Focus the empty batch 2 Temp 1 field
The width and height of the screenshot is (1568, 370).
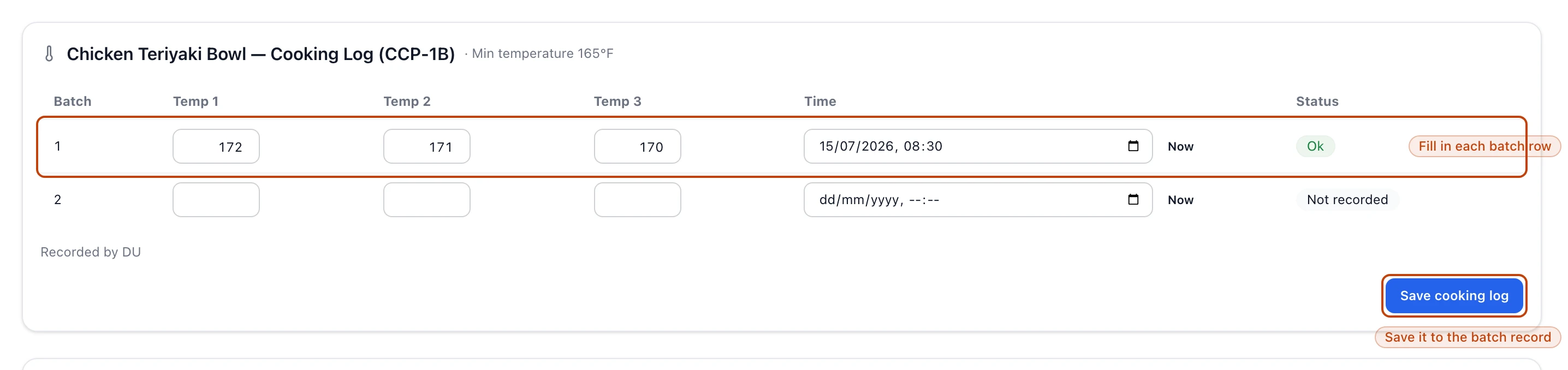click(216, 200)
